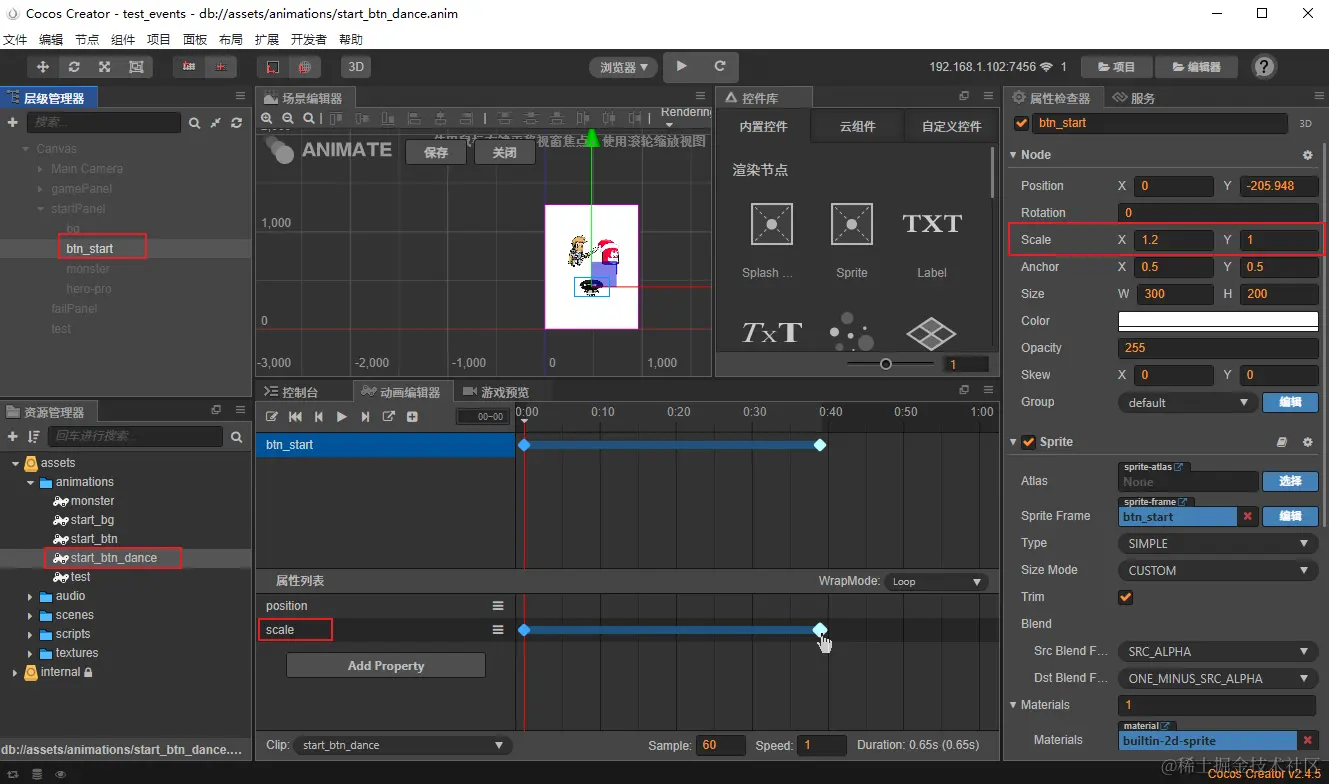The image size is (1329, 784).
Task: Click asset sort order icon
Action: click(x=34, y=437)
